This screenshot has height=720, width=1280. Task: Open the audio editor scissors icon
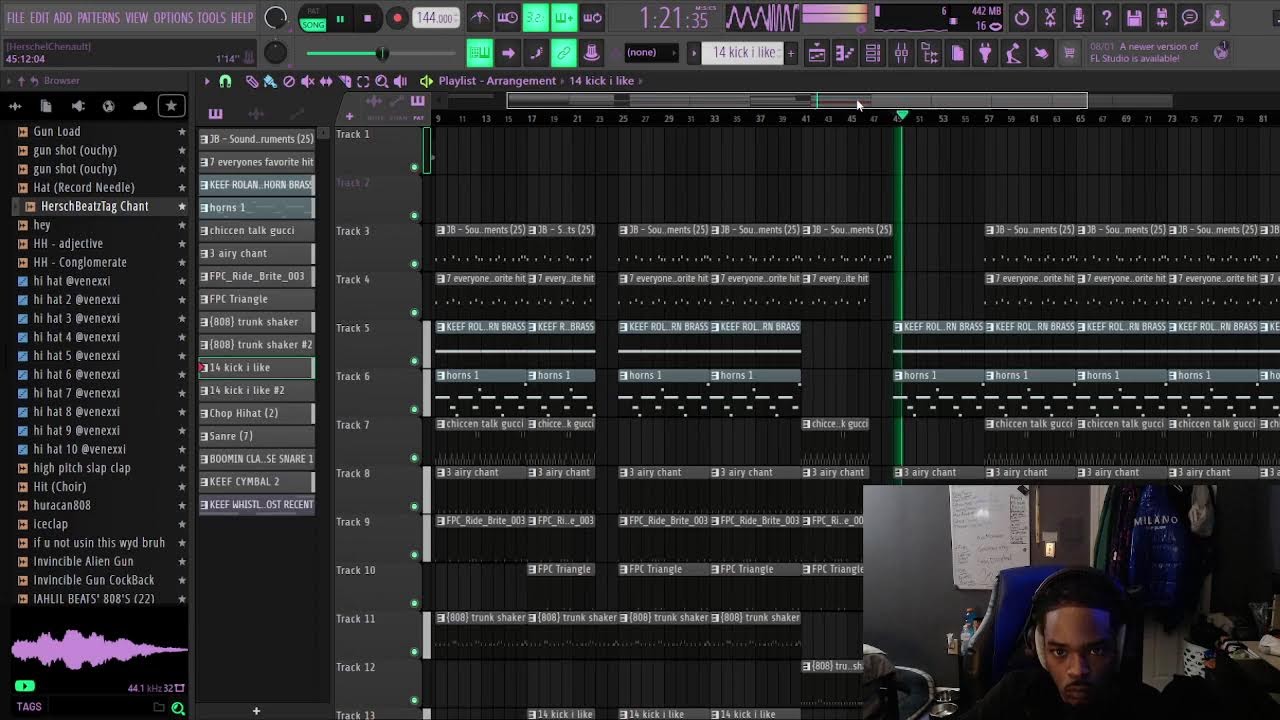[x=1050, y=17]
